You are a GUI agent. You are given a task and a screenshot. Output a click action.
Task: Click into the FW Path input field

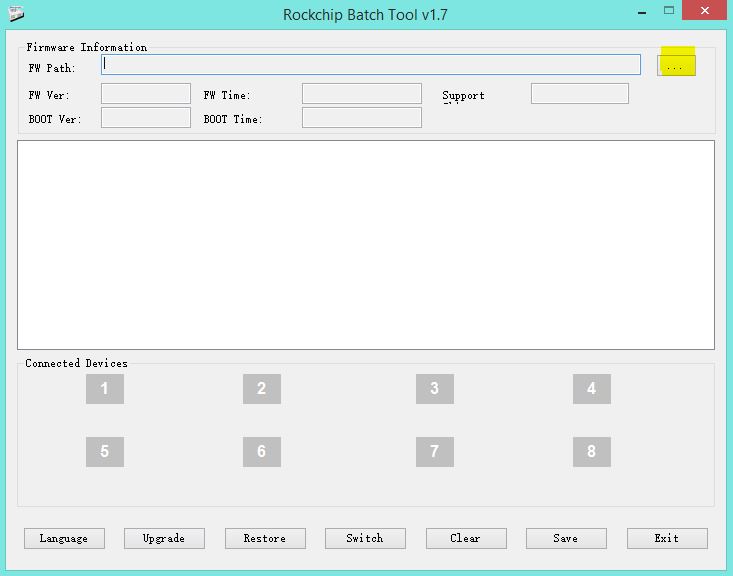tap(371, 65)
